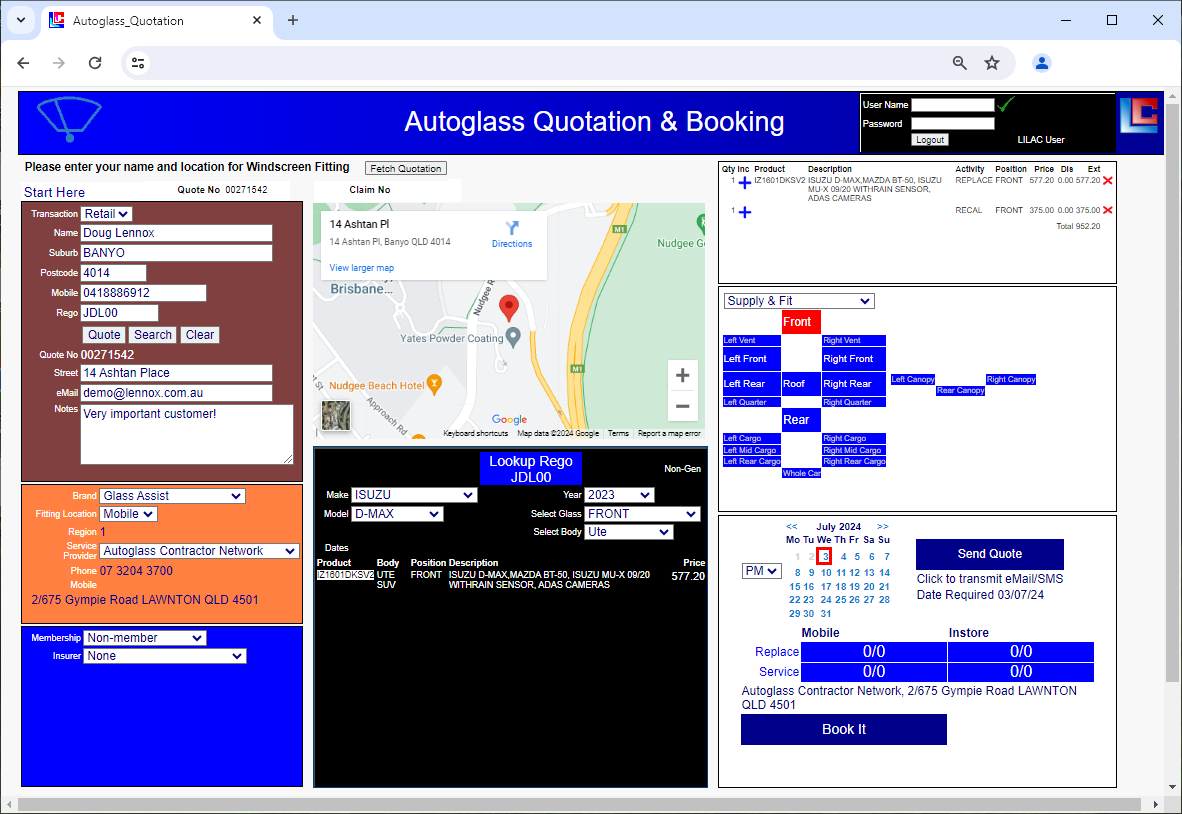
Task: Click the red map pin marker
Action: click(x=509, y=308)
